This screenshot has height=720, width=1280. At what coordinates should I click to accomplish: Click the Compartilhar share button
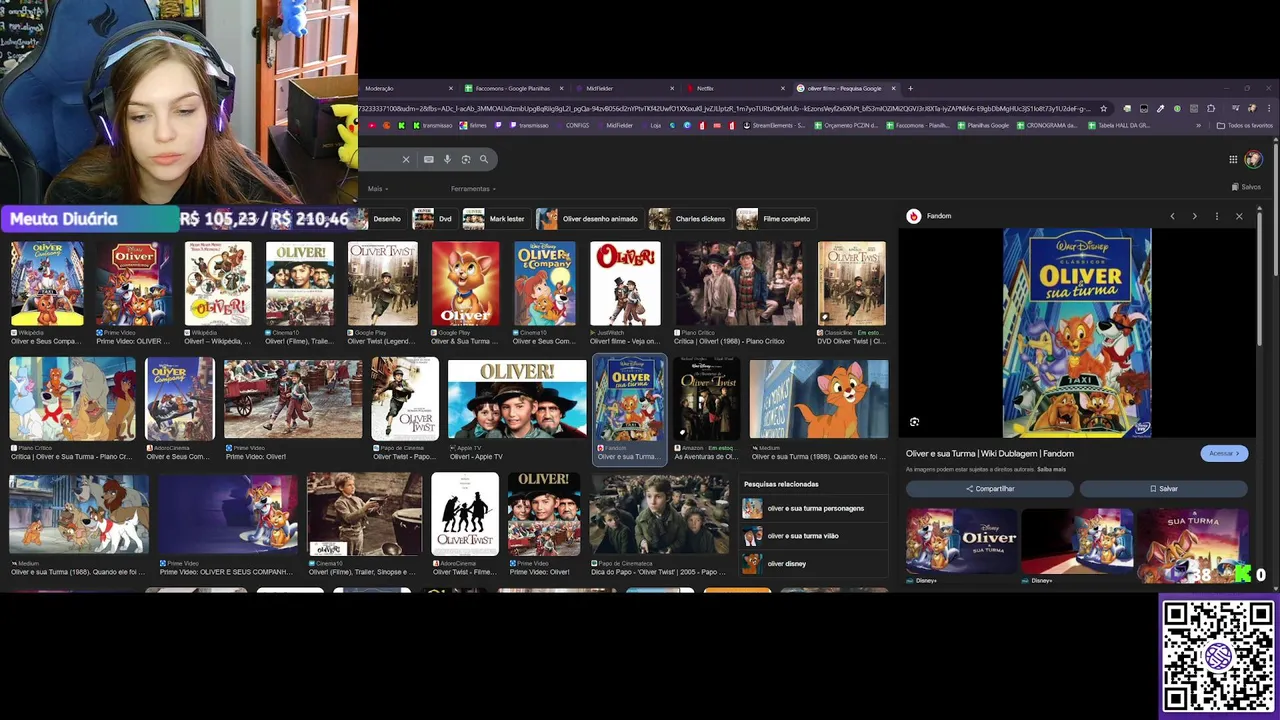(990, 489)
